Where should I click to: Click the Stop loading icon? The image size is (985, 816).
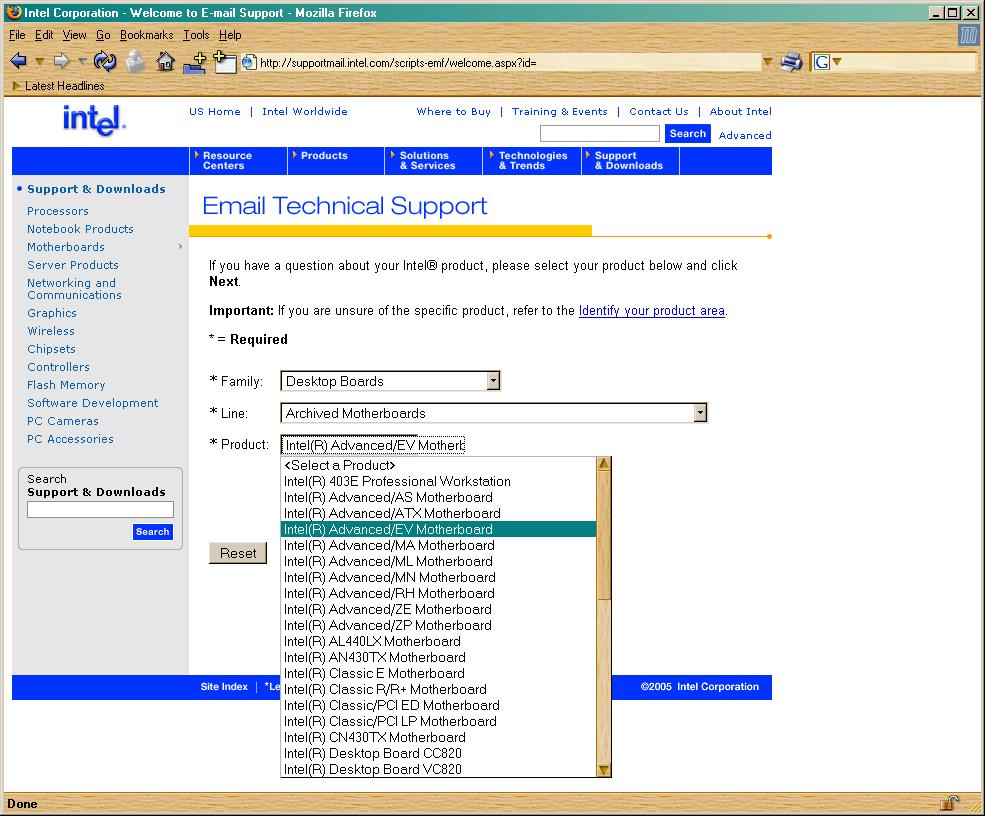(135, 62)
